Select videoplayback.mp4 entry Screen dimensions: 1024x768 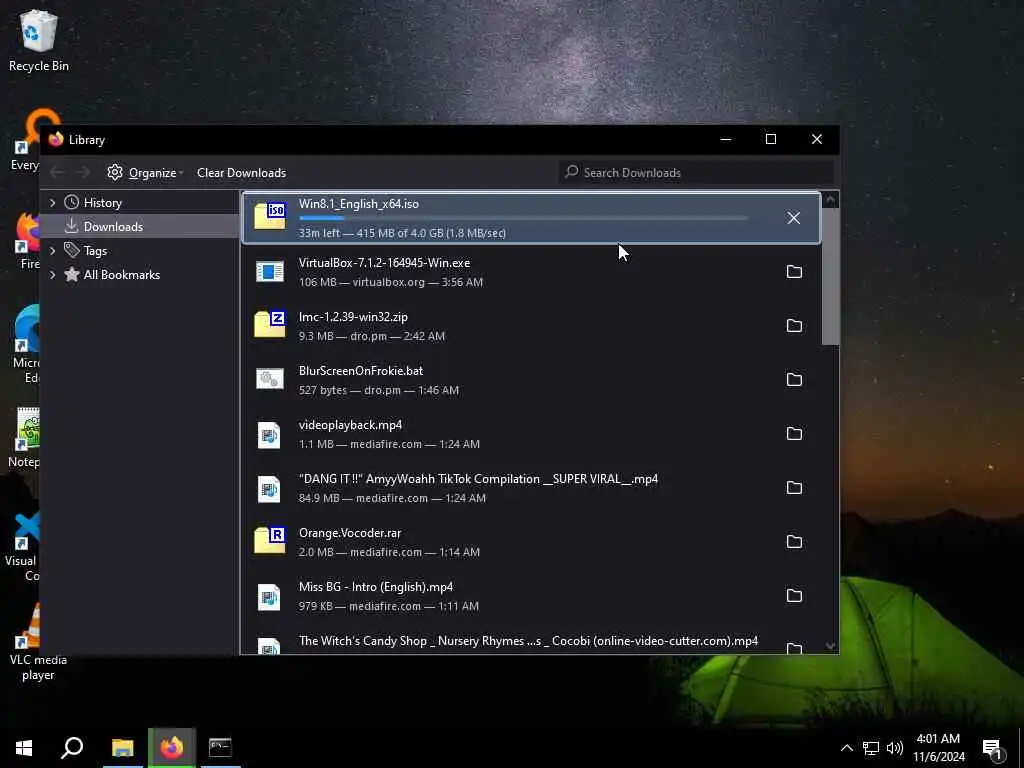click(x=530, y=434)
